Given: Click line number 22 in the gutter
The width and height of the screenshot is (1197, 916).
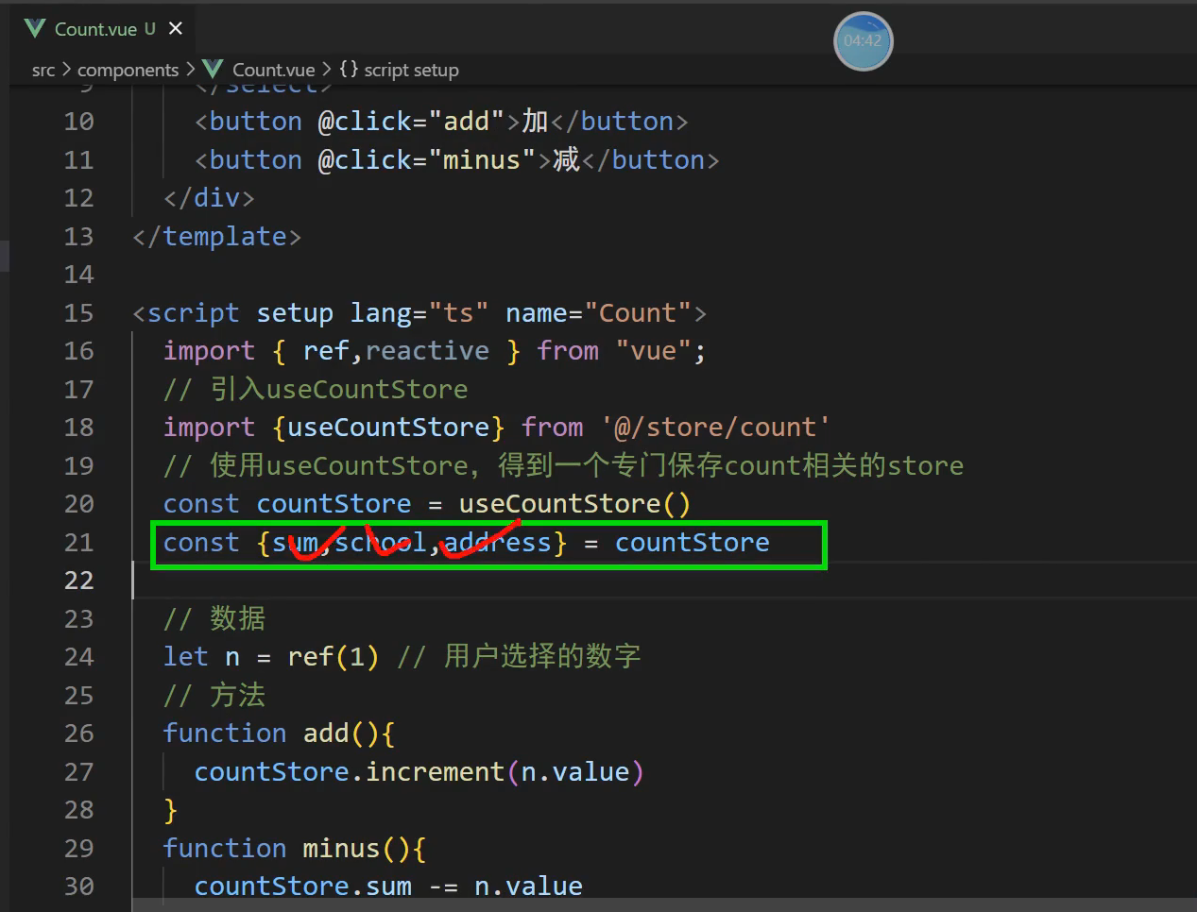Looking at the screenshot, I should point(79,581).
